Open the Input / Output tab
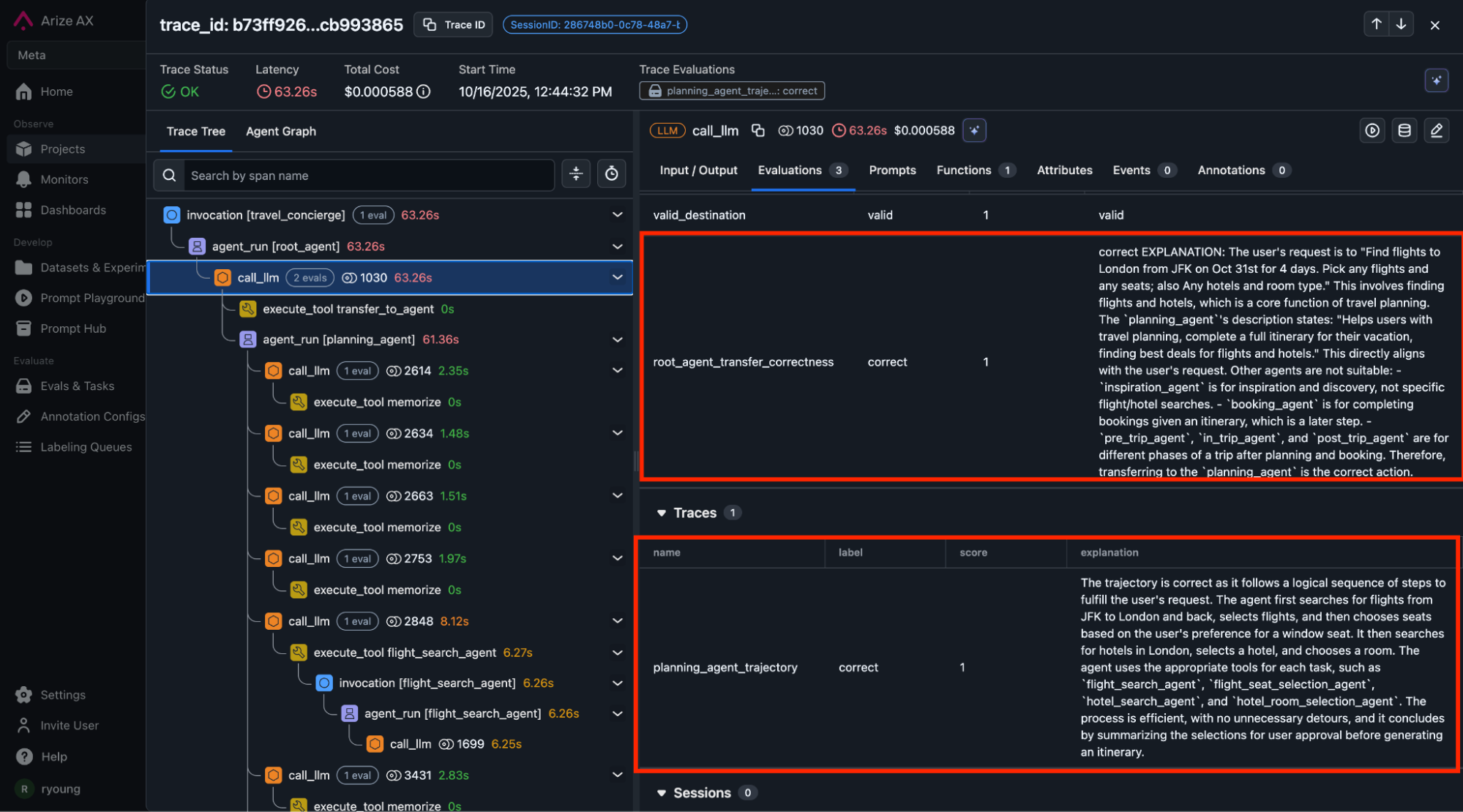The height and width of the screenshot is (812, 1463). [698, 170]
